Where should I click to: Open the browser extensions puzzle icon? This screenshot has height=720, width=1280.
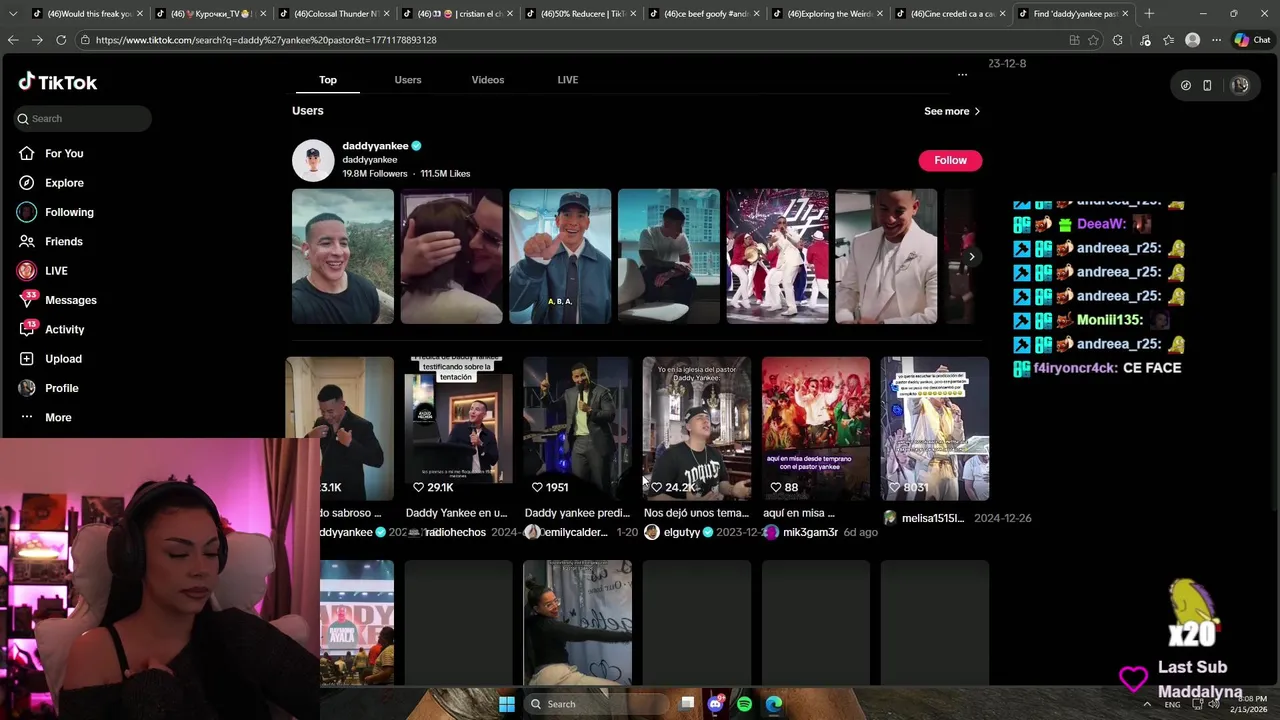pos(1117,40)
